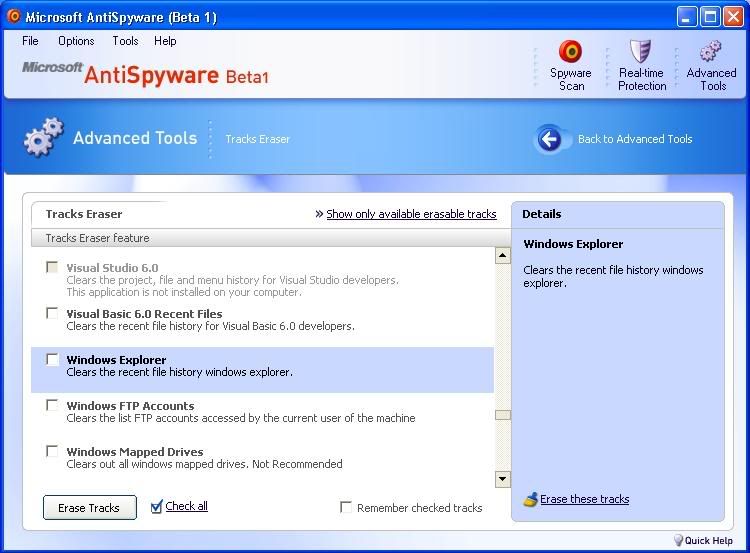750x553 pixels.
Task: Check Visual Basic 6.0 Recent Files
Action: pyautogui.click(x=52, y=313)
